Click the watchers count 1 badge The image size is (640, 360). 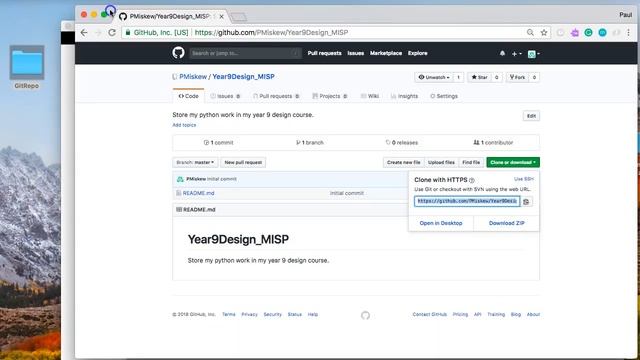(458, 77)
